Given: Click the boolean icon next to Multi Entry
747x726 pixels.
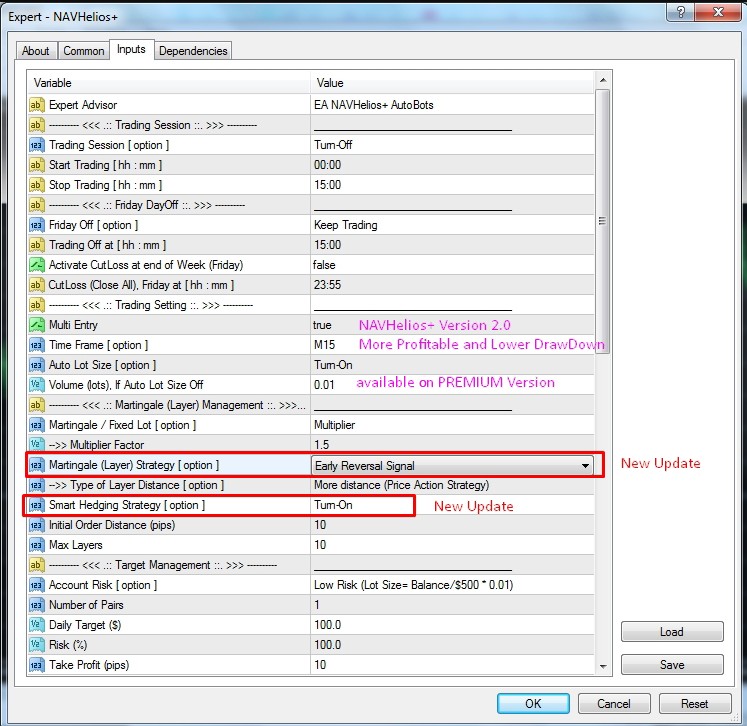Looking at the screenshot, I should point(37,325).
